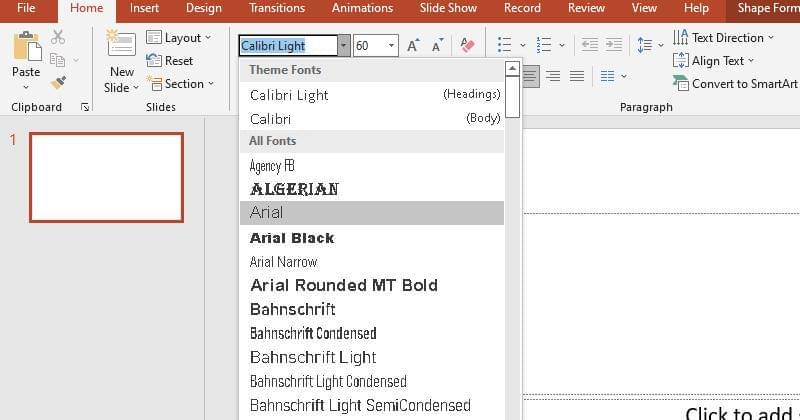Expand the Layout dropdown
Image resolution: width=800 pixels, height=420 pixels.
[179, 38]
